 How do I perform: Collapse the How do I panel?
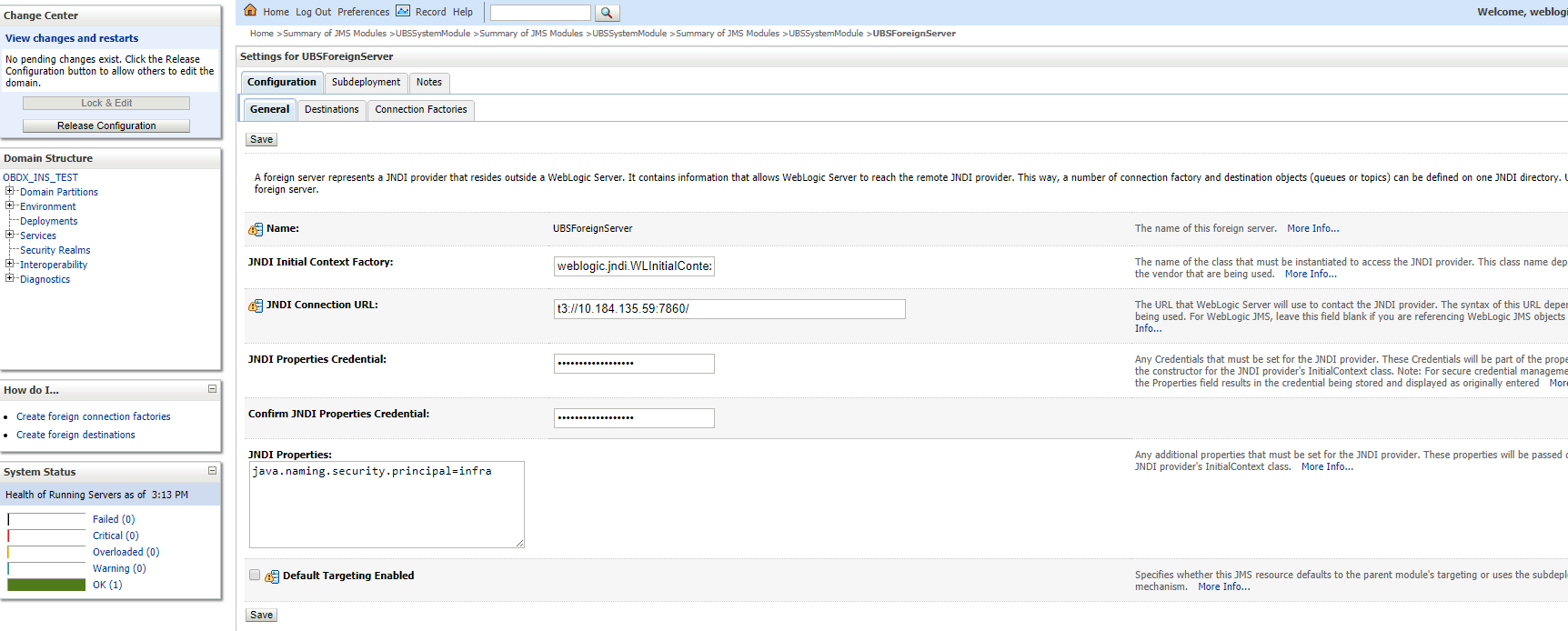pyautogui.click(x=212, y=389)
